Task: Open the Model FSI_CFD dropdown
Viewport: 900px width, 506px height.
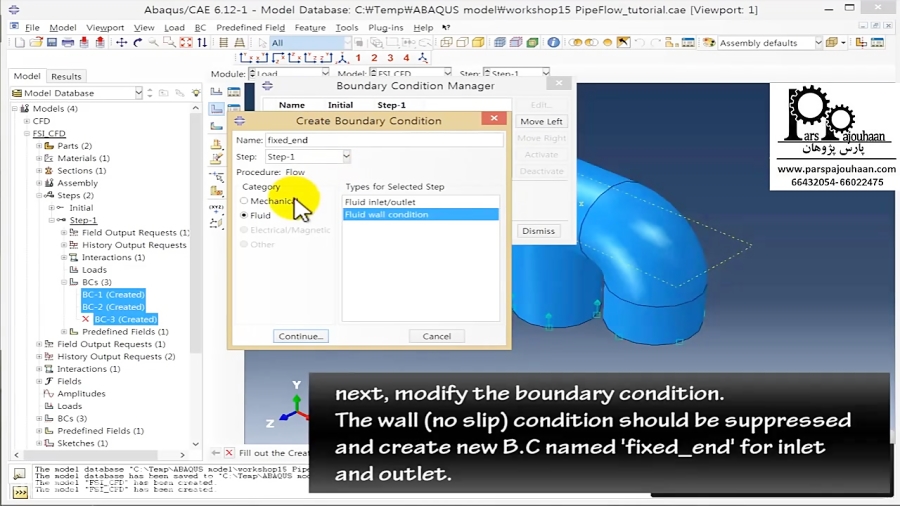Action: pyautogui.click(x=447, y=73)
